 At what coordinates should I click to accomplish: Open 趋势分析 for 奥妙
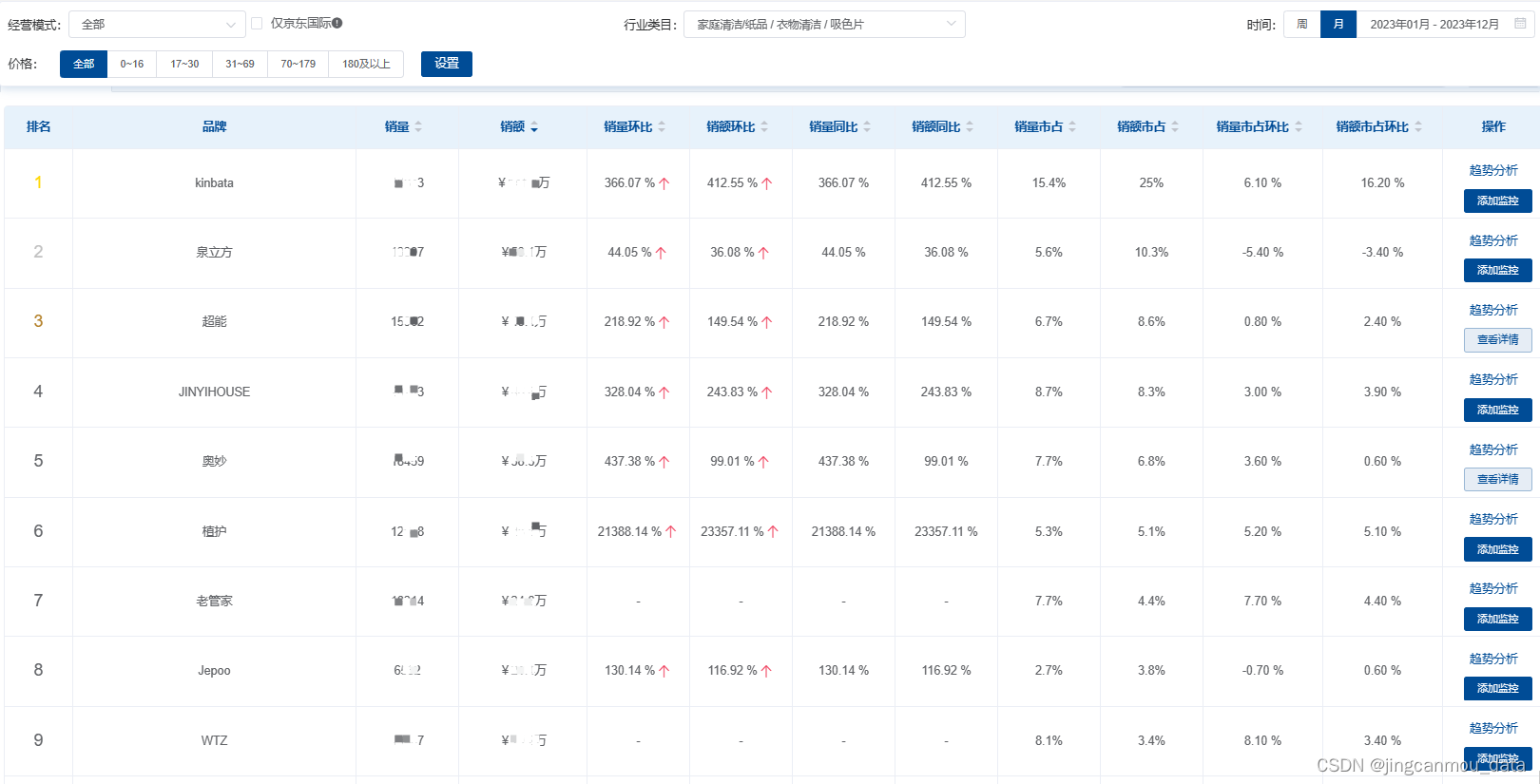tap(1493, 449)
